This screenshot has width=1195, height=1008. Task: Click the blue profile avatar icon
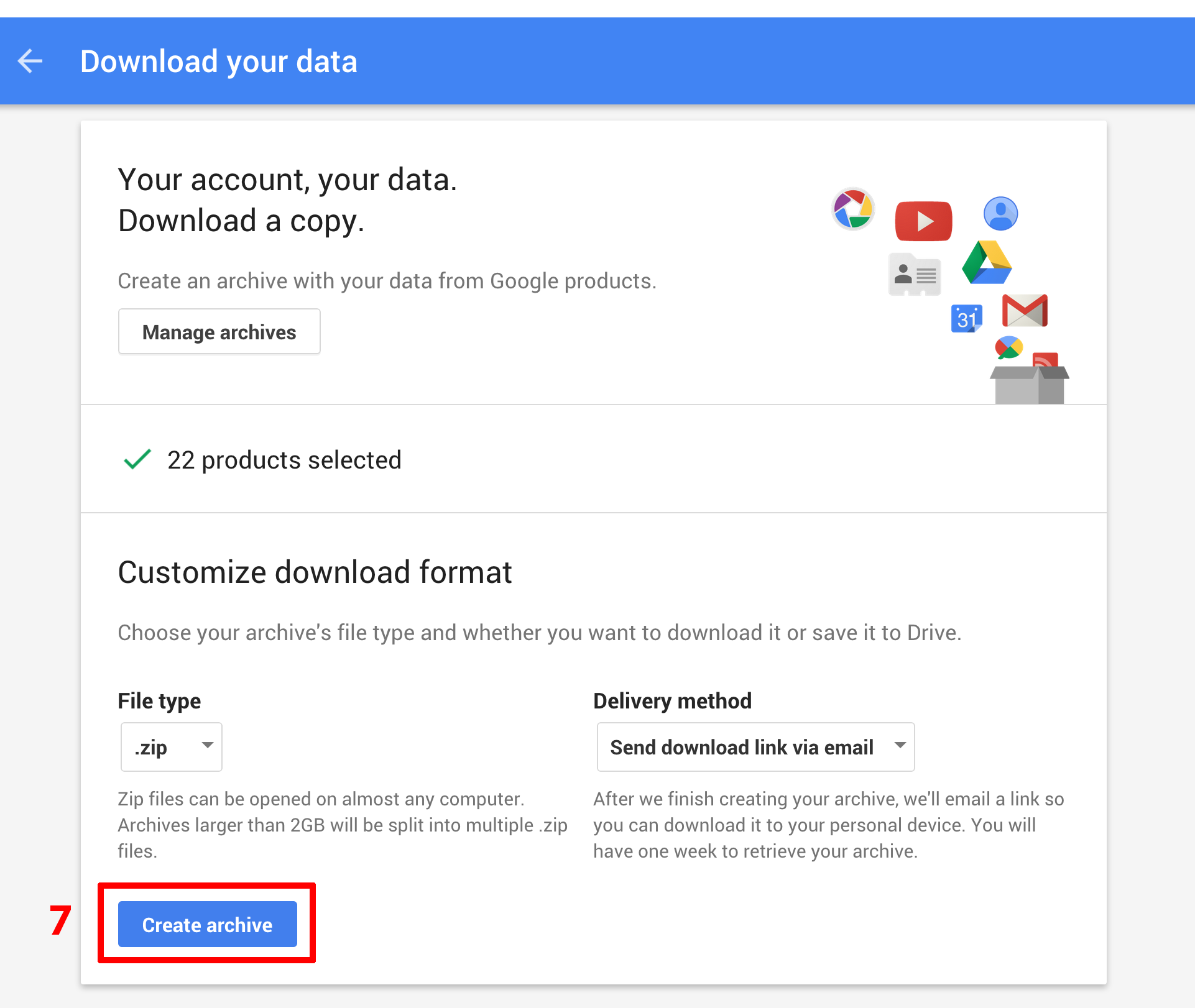[1000, 214]
